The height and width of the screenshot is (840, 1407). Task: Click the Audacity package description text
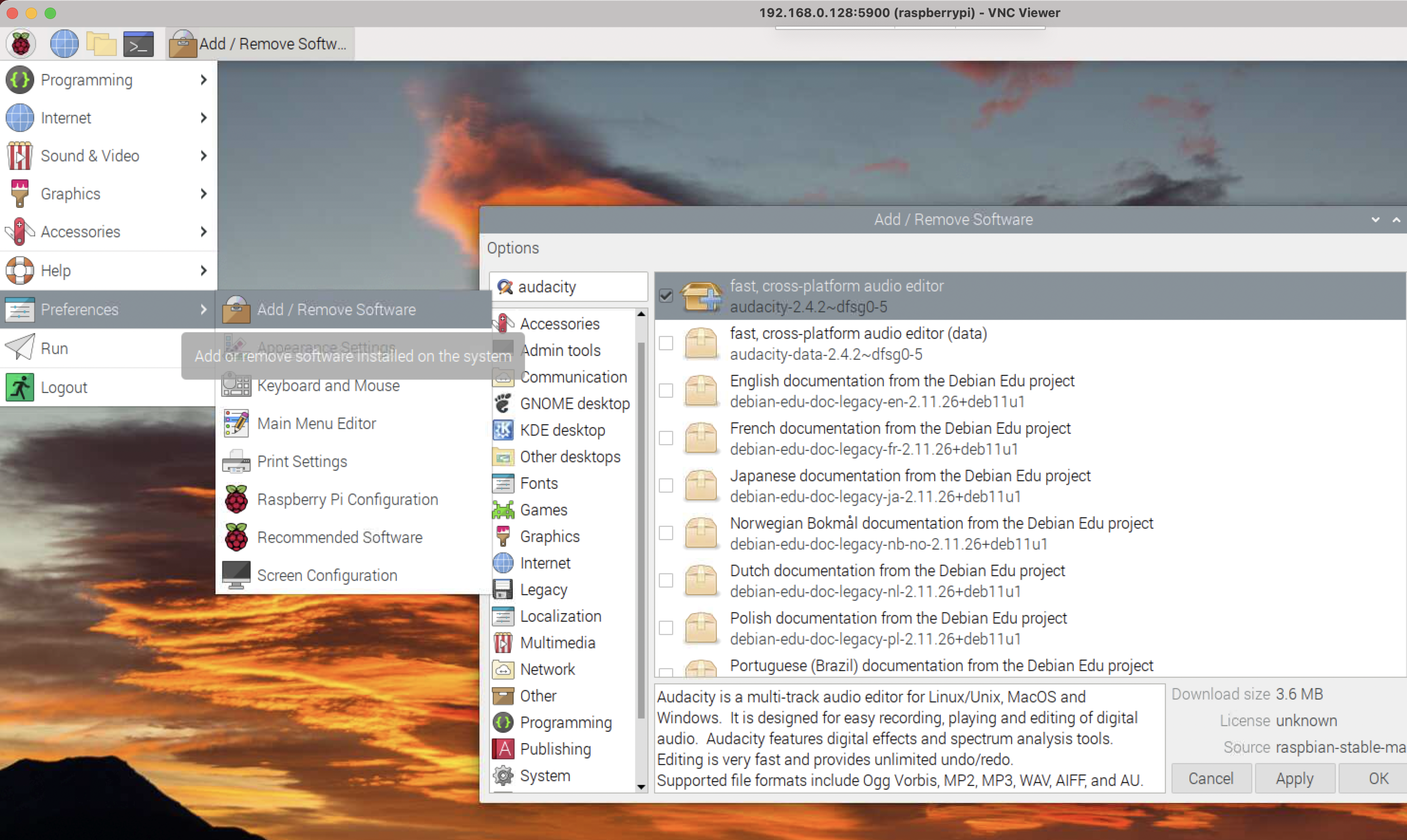pos(910,739)
